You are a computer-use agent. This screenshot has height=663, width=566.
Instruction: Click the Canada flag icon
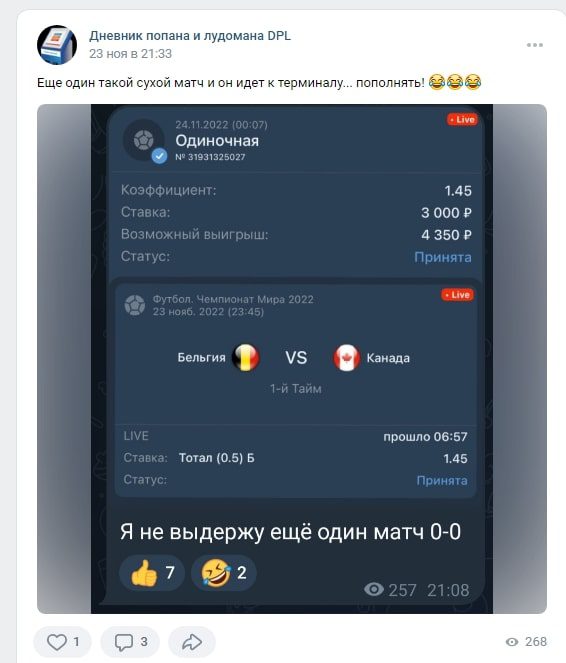[347, 358]
